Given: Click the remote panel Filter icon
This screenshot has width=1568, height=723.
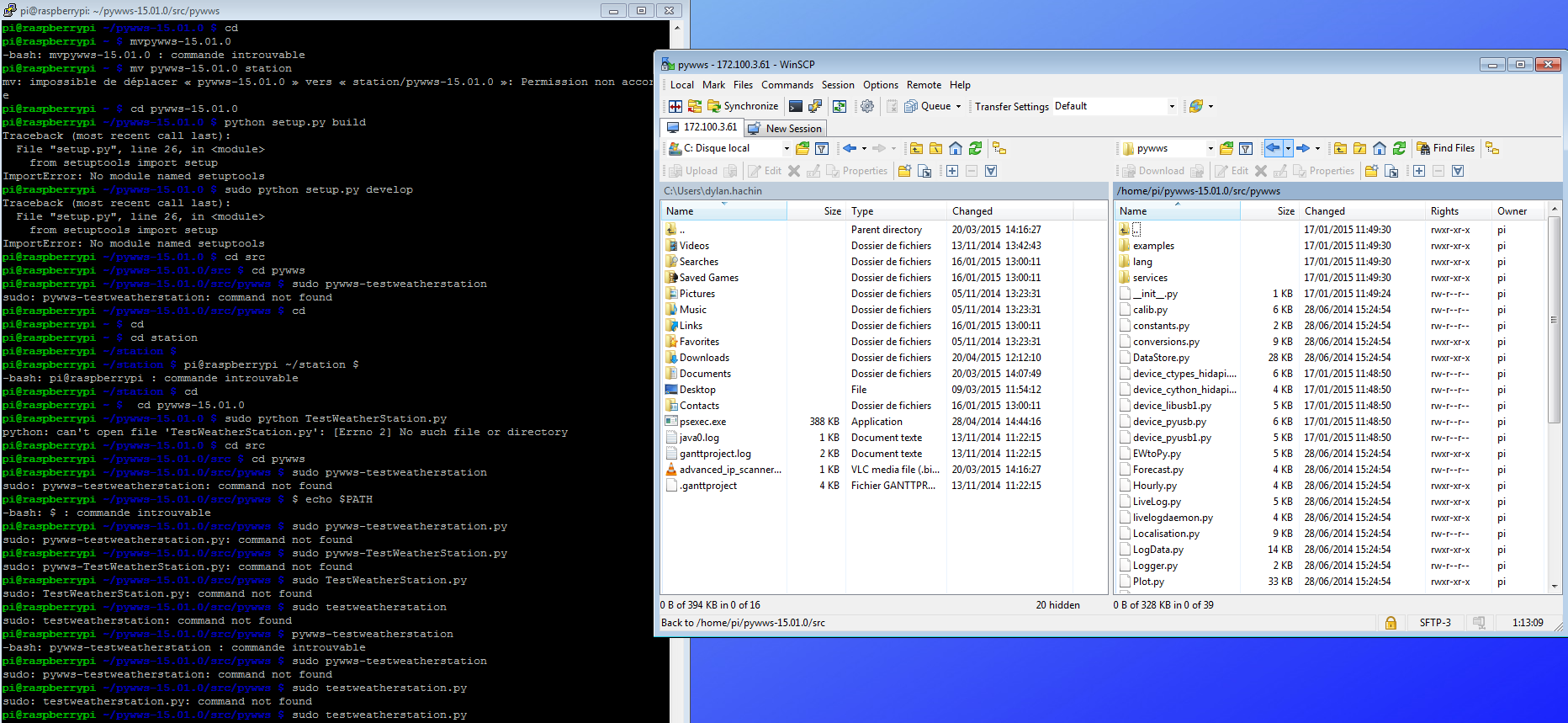Looking at the screenshot, I should 1246,148.
